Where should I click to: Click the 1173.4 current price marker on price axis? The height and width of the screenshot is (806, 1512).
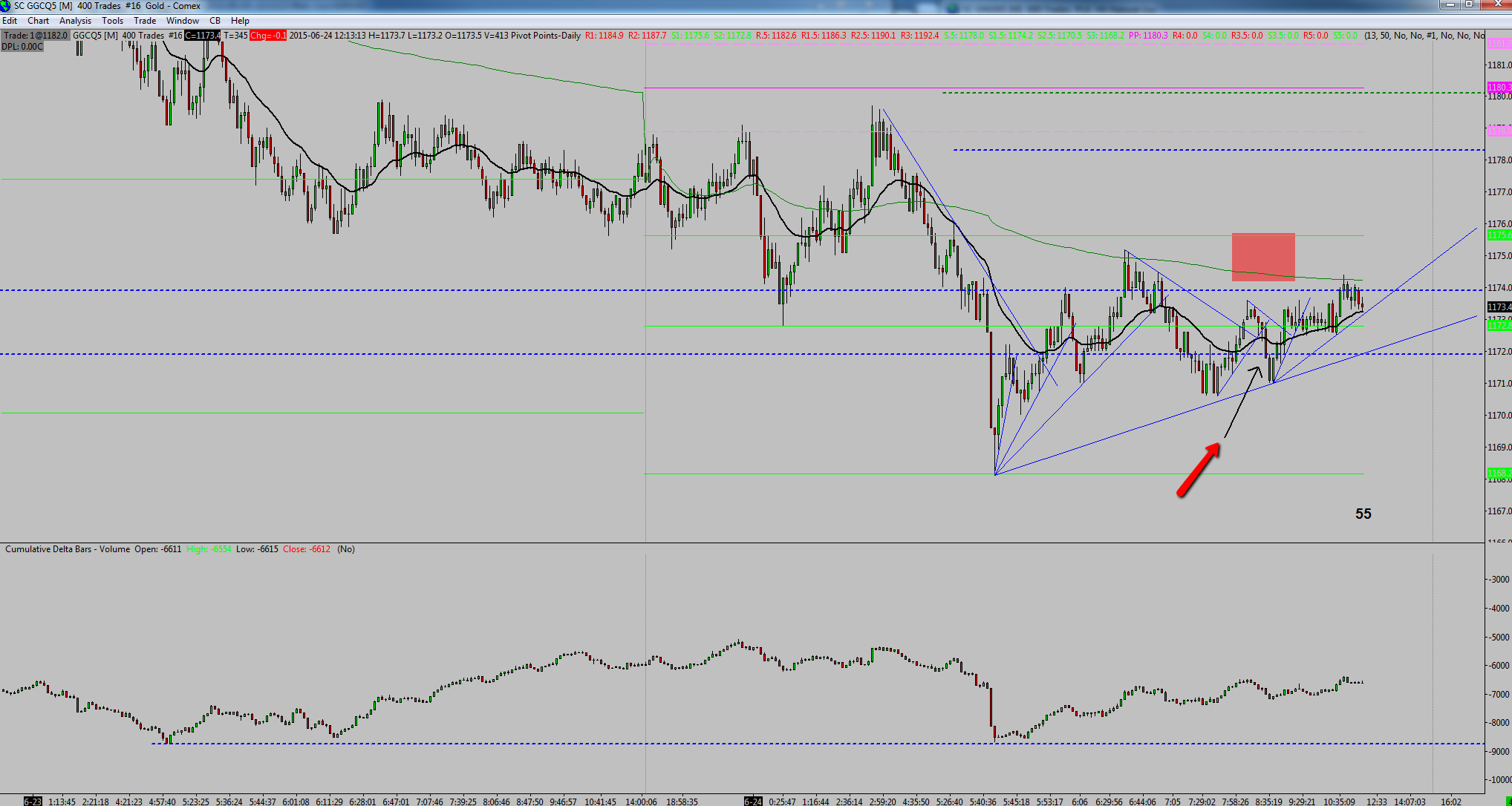click(1499, 307)
